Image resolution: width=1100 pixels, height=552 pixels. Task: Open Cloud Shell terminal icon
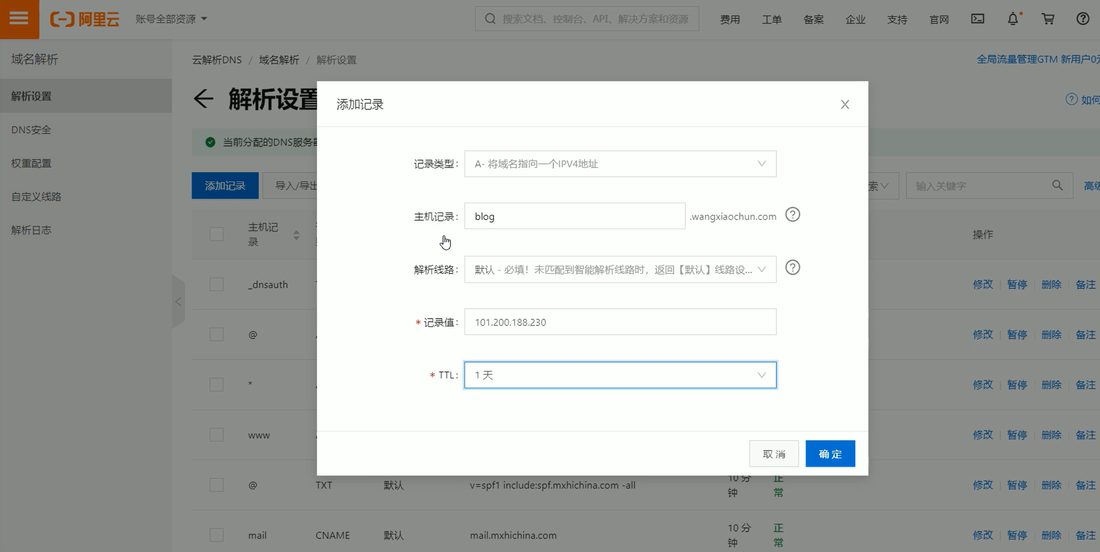(977, 19)
